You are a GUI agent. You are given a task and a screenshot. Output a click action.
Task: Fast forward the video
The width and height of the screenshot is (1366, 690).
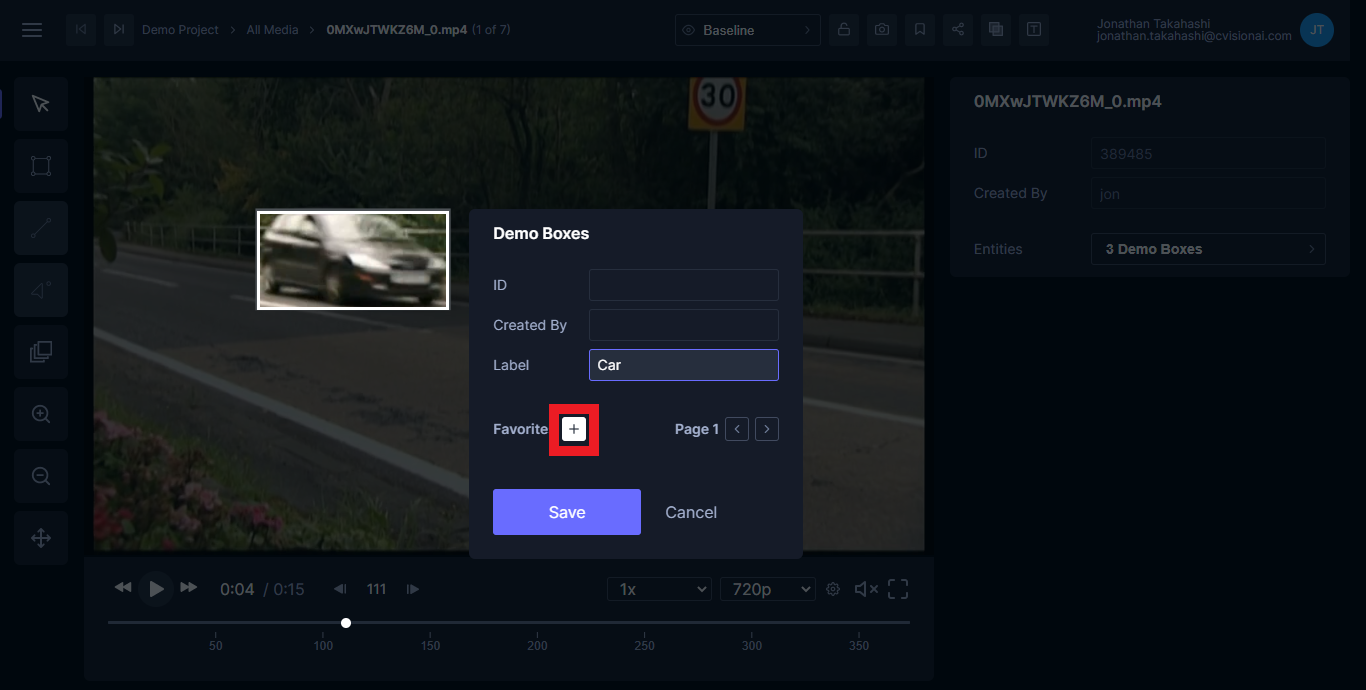click(x=188, y=588)
